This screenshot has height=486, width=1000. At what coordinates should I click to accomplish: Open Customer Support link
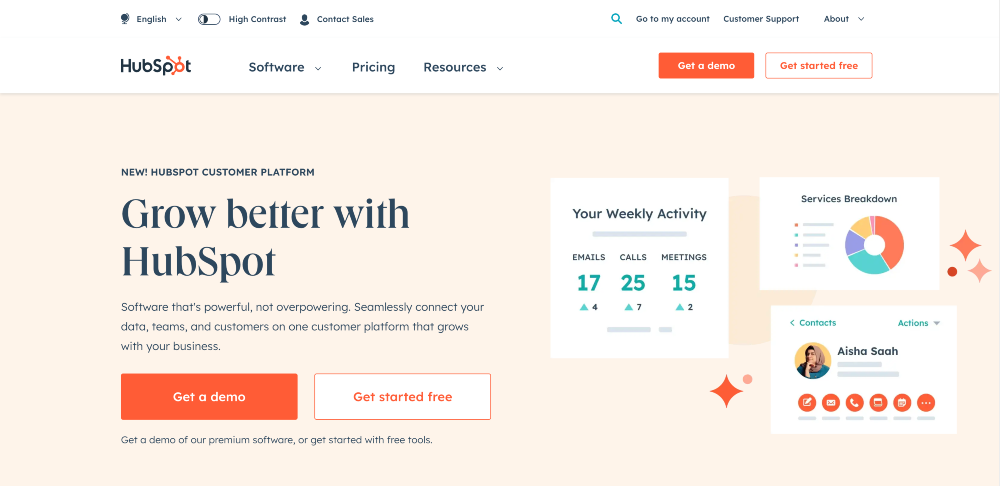pos(761,19)
